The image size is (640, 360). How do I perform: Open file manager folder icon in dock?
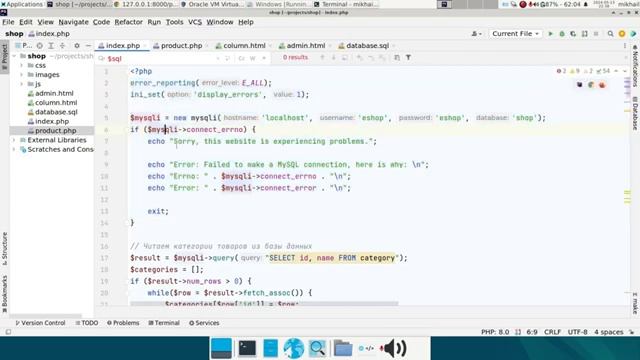(x=342, y=349)
